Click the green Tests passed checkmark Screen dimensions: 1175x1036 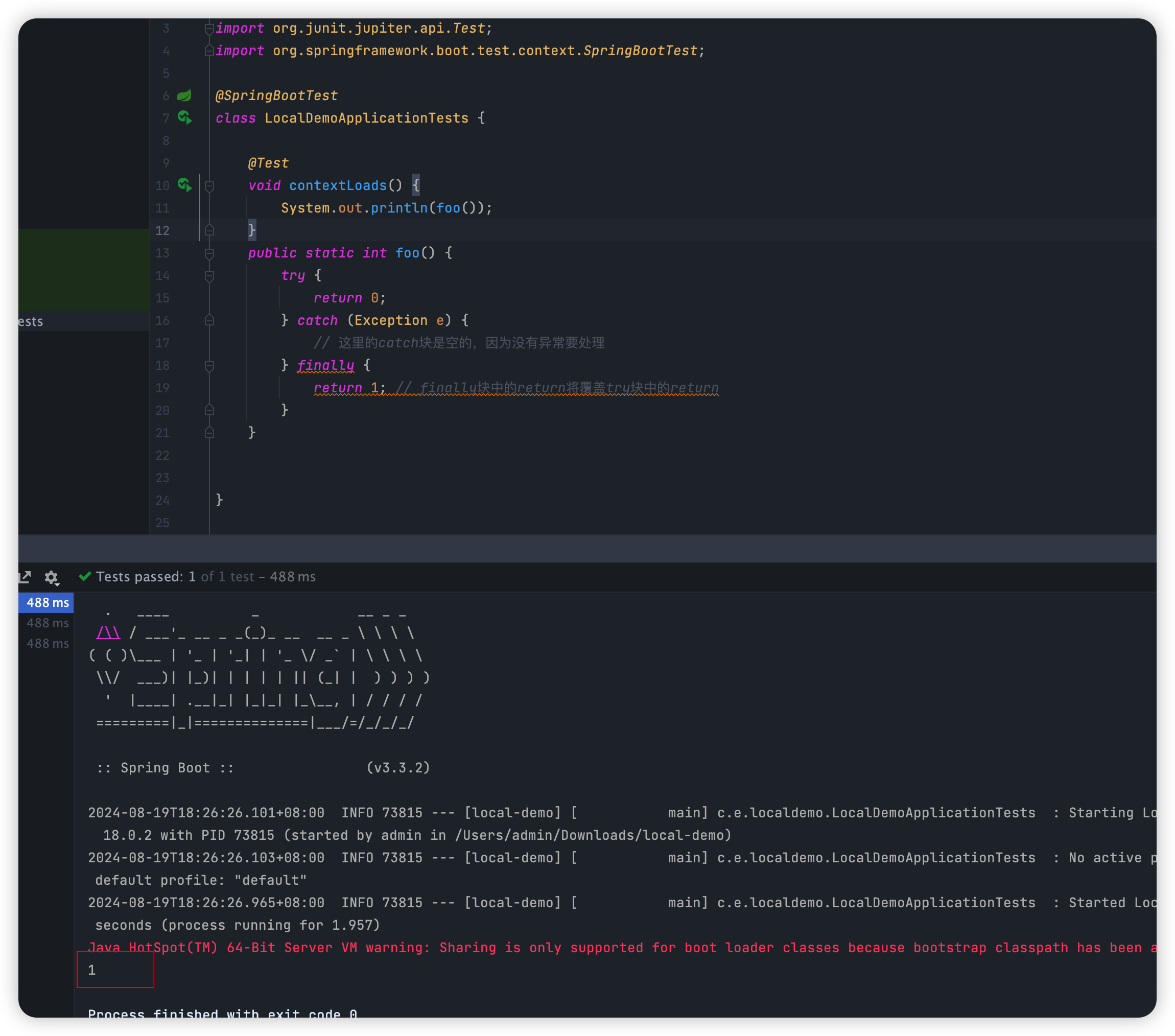pyautogui.click(x=85, y=576)
